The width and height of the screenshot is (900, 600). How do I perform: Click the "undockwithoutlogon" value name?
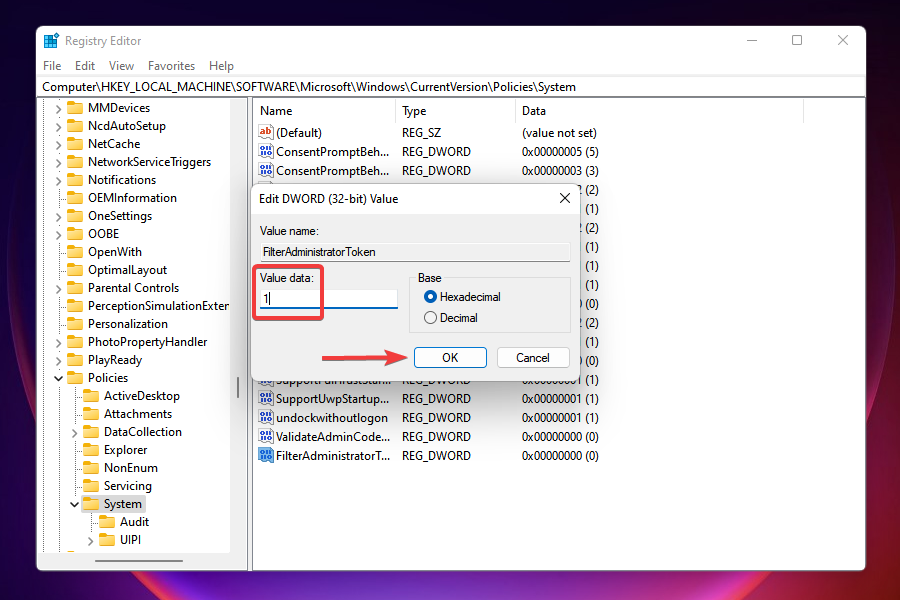[332, 417]
